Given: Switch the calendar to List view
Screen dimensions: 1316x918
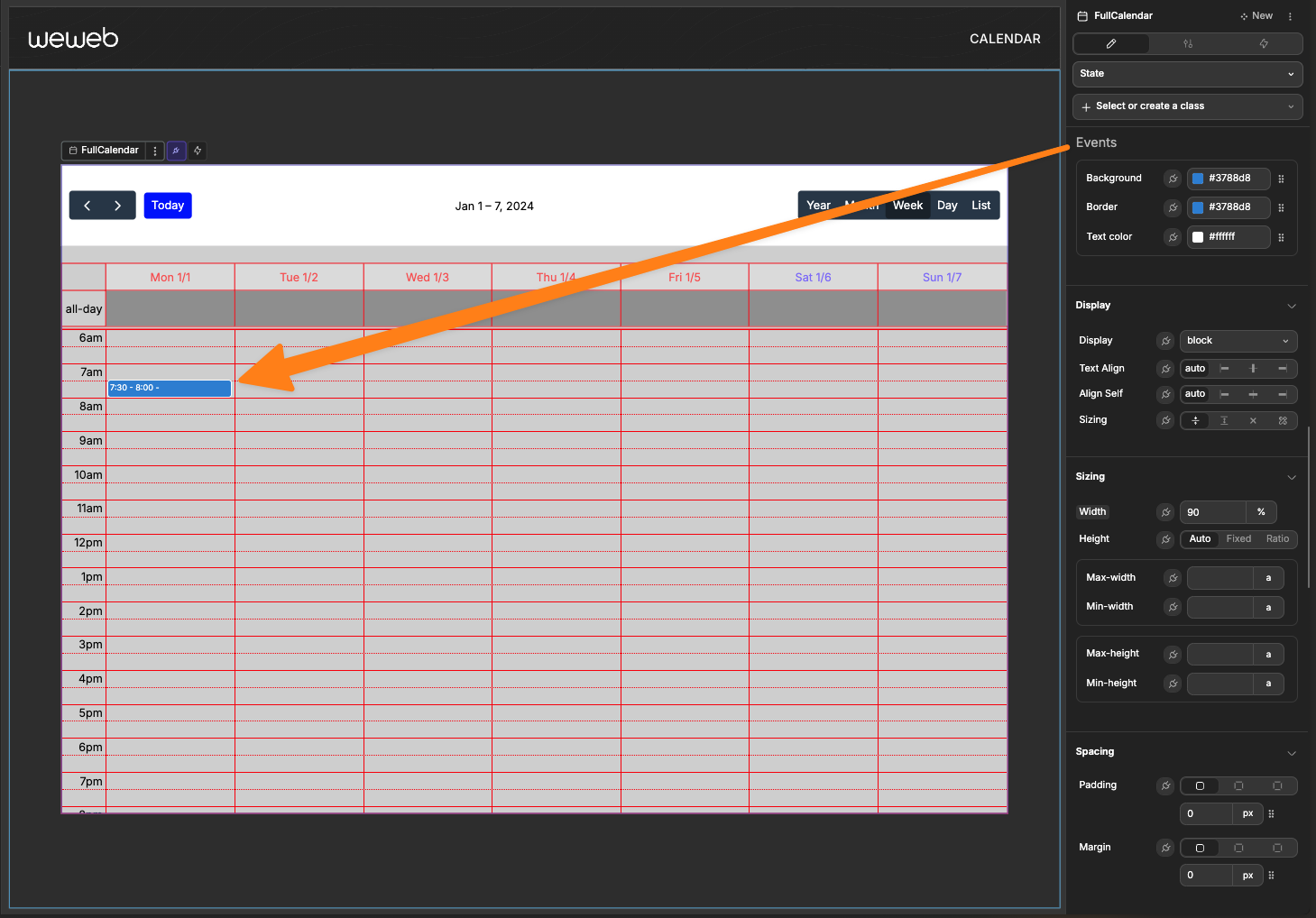Looking at the screenshot, I should click(x=980, y=206).
